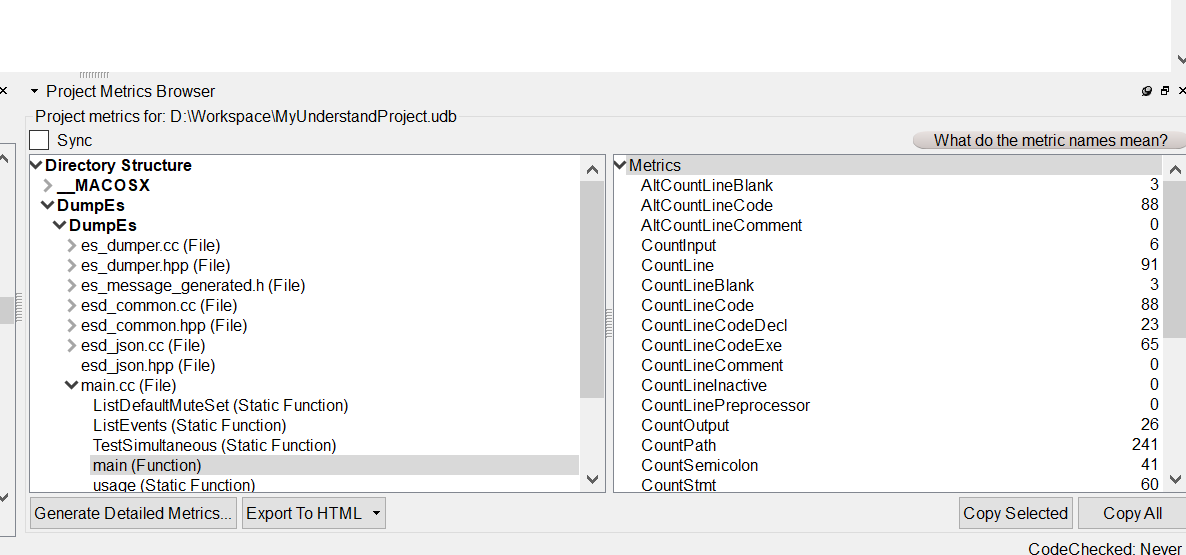Expand the __MACOSX folder
The height and width of the screenshot is (555, 1186).
pyautogui.click(x=49, y=185)
